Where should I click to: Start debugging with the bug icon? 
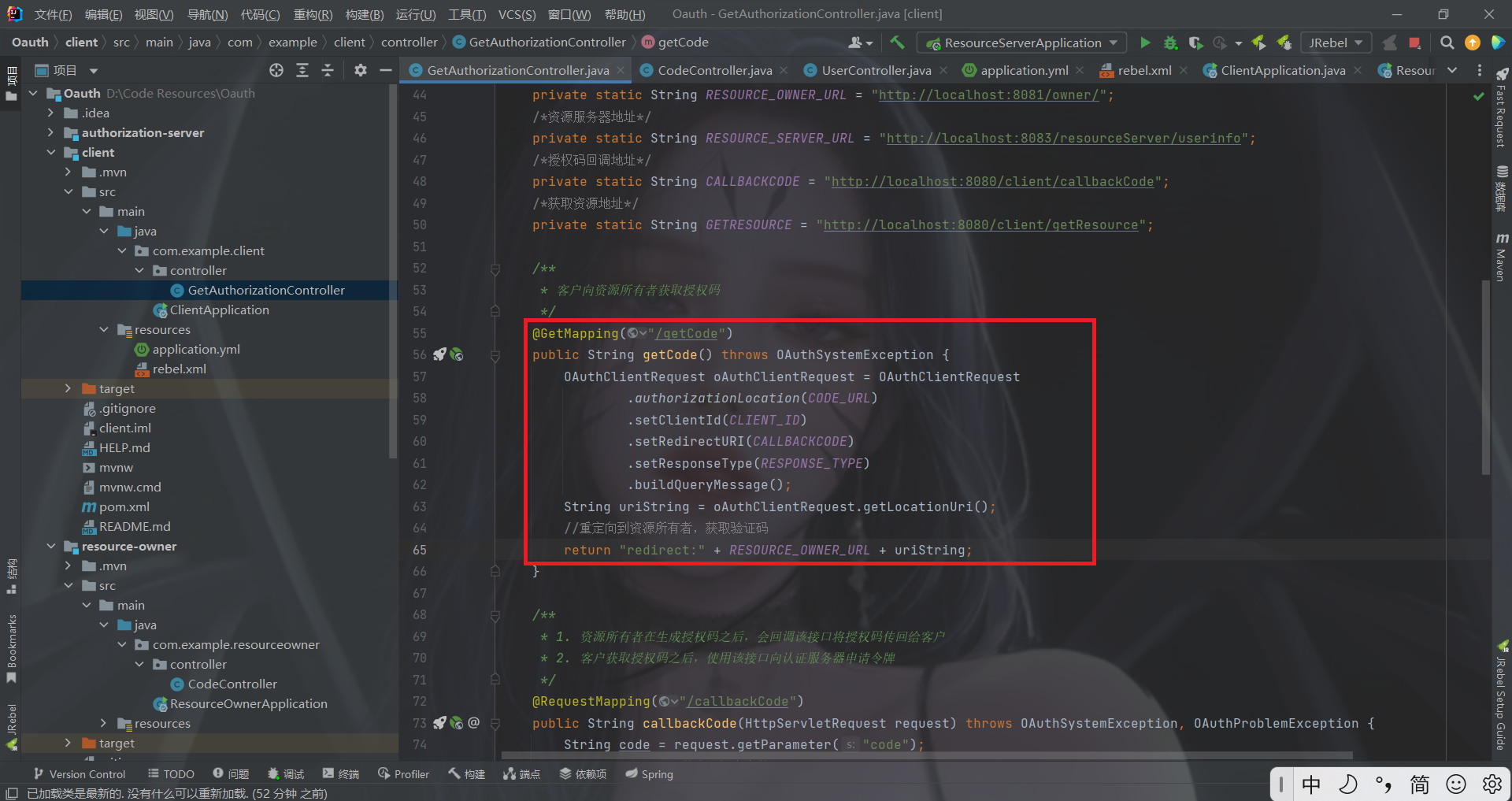(x=1170, y=43)
